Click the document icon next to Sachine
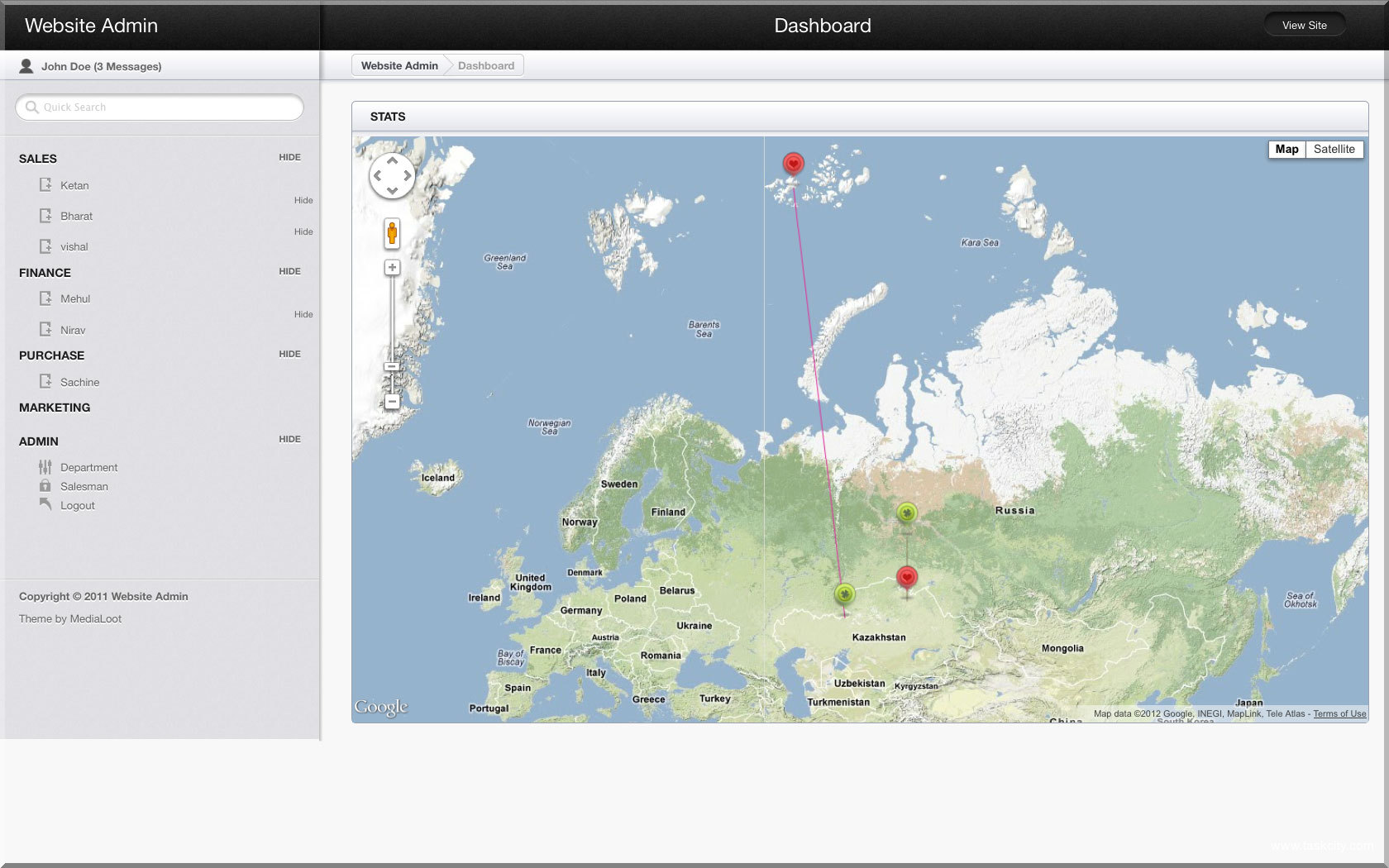Screen dimensions: 1389x868 (45, 381)
